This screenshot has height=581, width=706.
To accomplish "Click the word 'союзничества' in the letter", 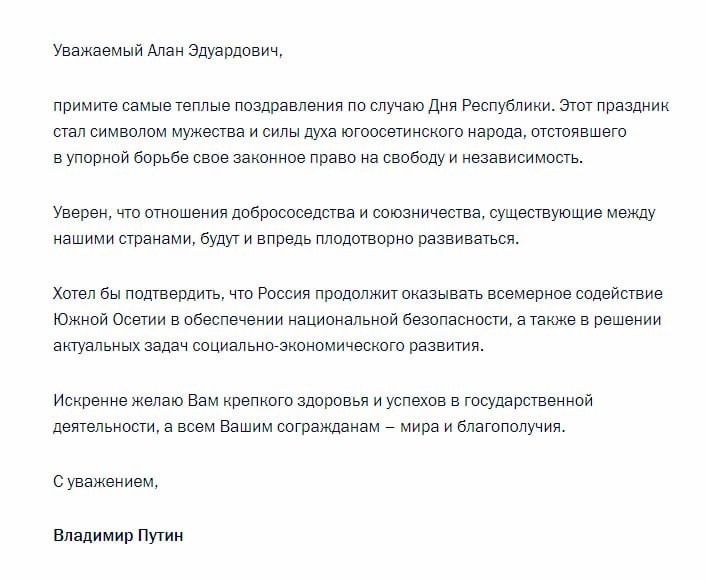I will coord(426,213).
